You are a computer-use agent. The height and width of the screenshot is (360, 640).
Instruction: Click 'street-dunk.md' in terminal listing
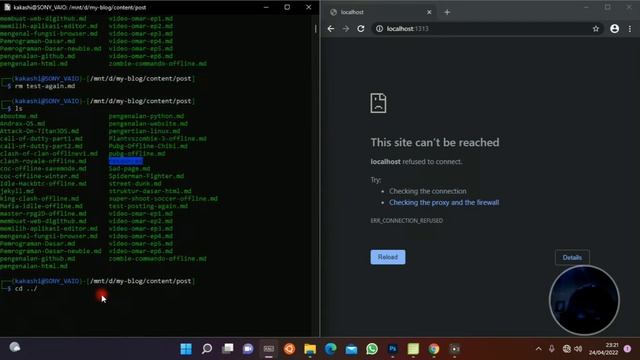tap(135, 184)
